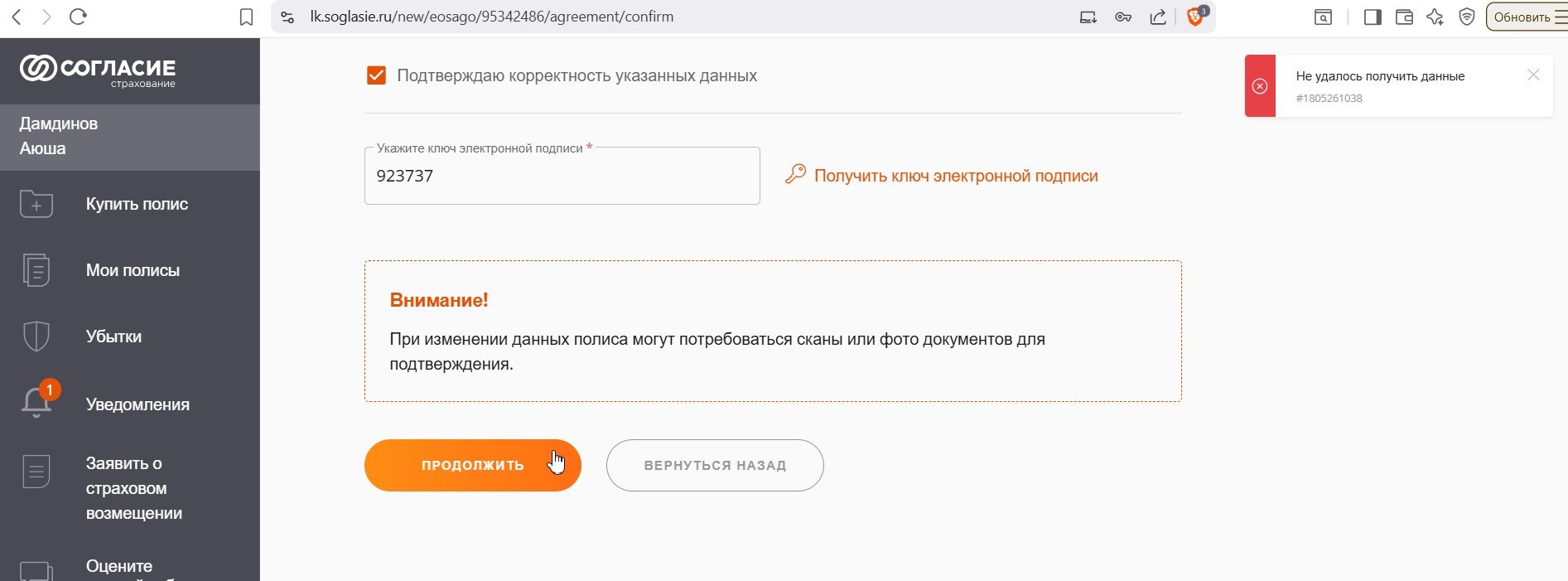This screenshot has height=581, width=1568.
Task: Focus the electronic signature key input field
Action: point(562,176)
